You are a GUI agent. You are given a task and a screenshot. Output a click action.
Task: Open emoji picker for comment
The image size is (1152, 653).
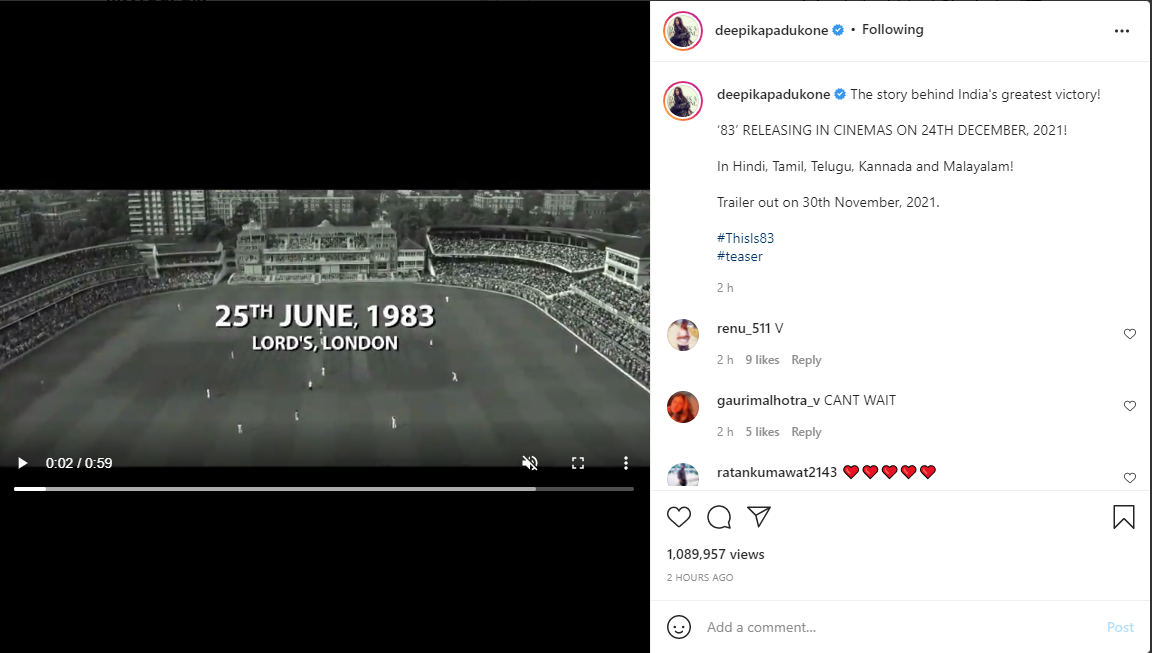point(679,627)
